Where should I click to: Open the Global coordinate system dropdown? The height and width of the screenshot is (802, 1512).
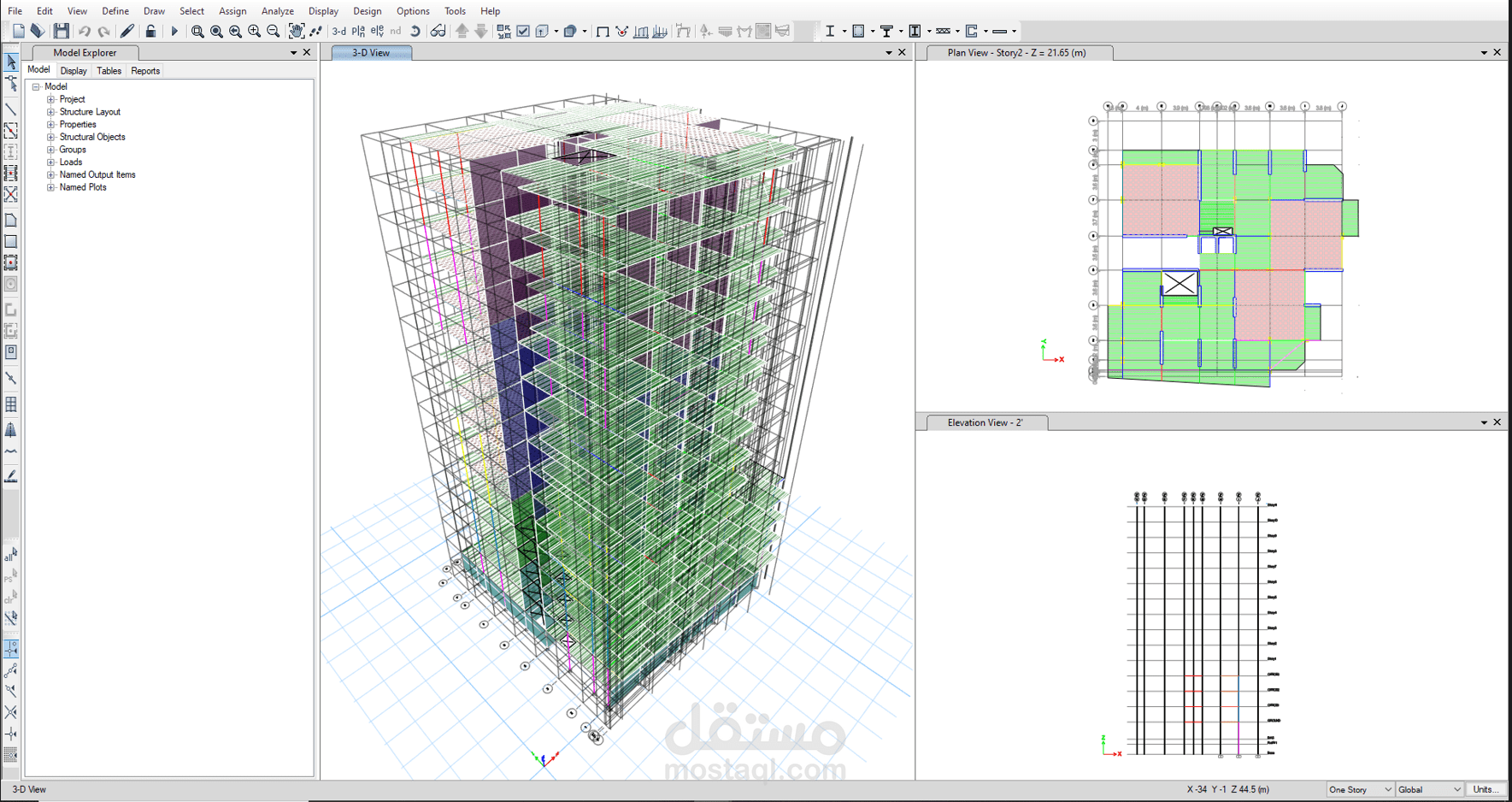1429,789
